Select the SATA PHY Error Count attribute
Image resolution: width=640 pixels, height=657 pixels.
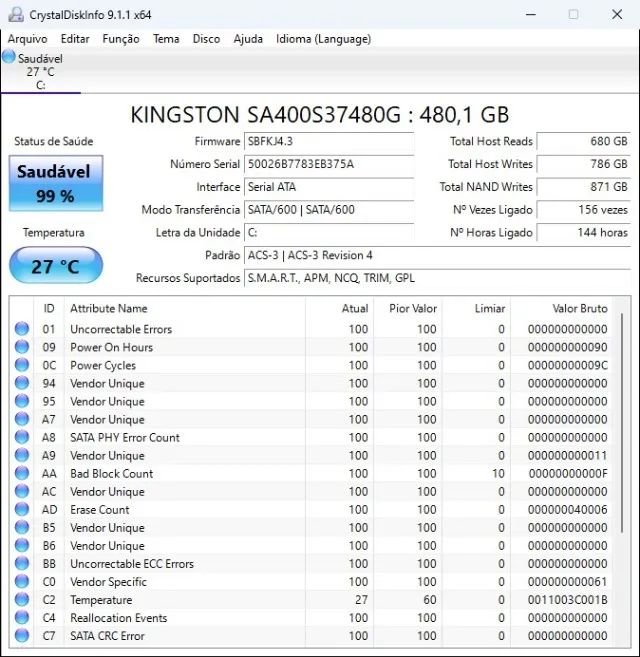(125, 437)
